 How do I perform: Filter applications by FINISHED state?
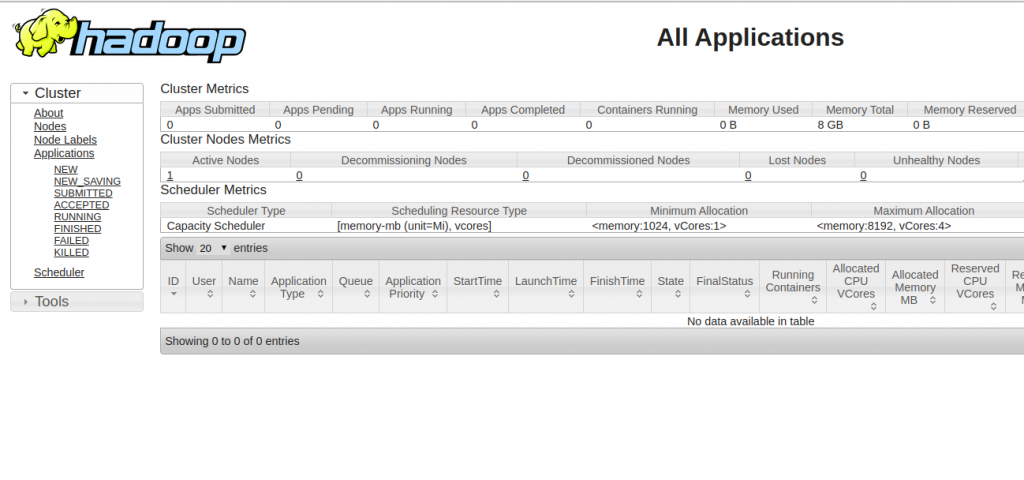point(77,229)
